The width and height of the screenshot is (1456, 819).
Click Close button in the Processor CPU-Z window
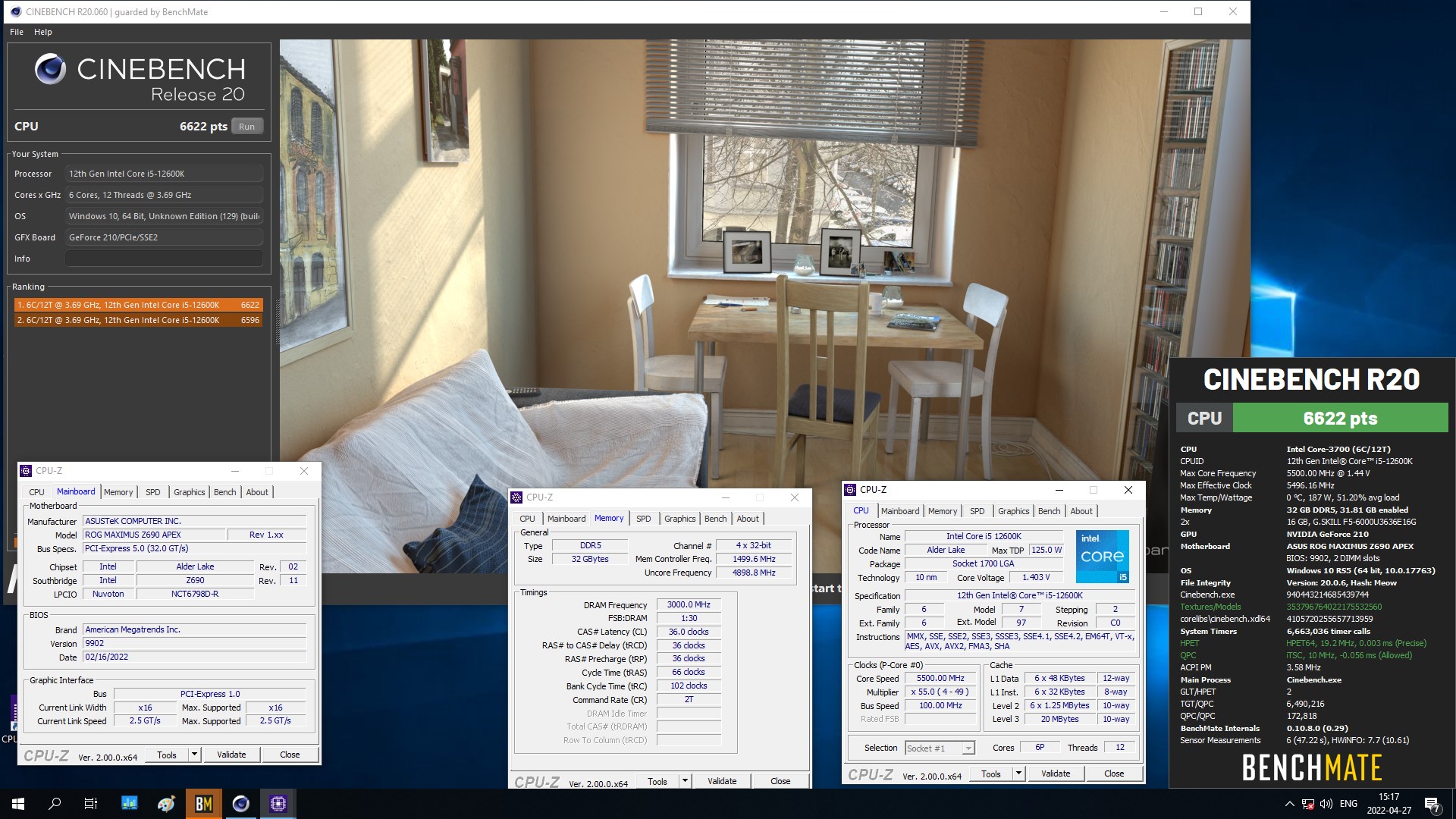(x=1114, y=774)
